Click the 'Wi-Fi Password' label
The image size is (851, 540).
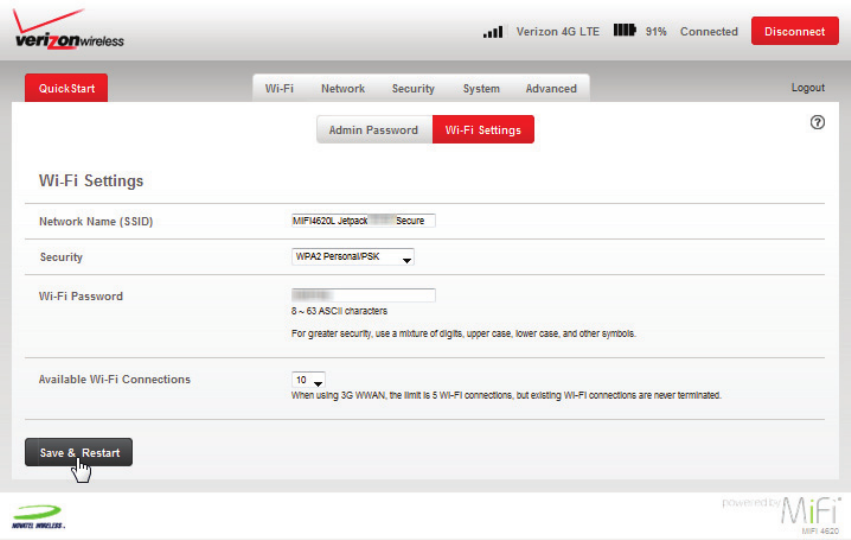click(x=81, y=296)
